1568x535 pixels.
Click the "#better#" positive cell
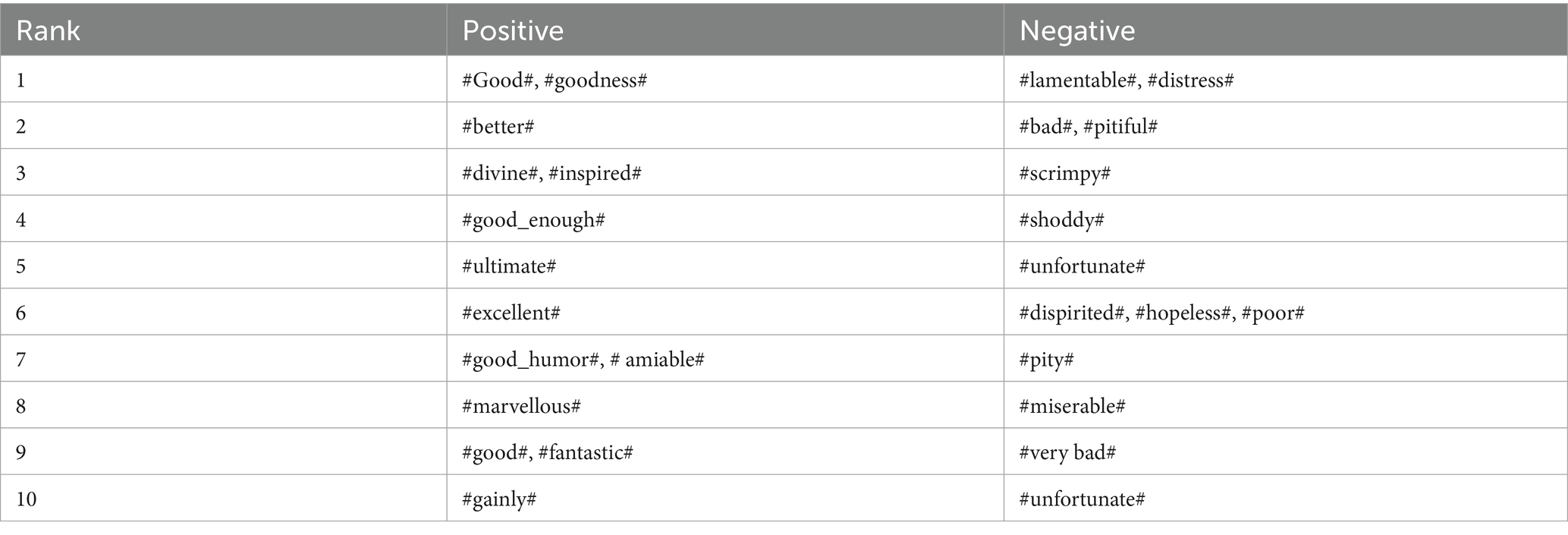point(498,126)
